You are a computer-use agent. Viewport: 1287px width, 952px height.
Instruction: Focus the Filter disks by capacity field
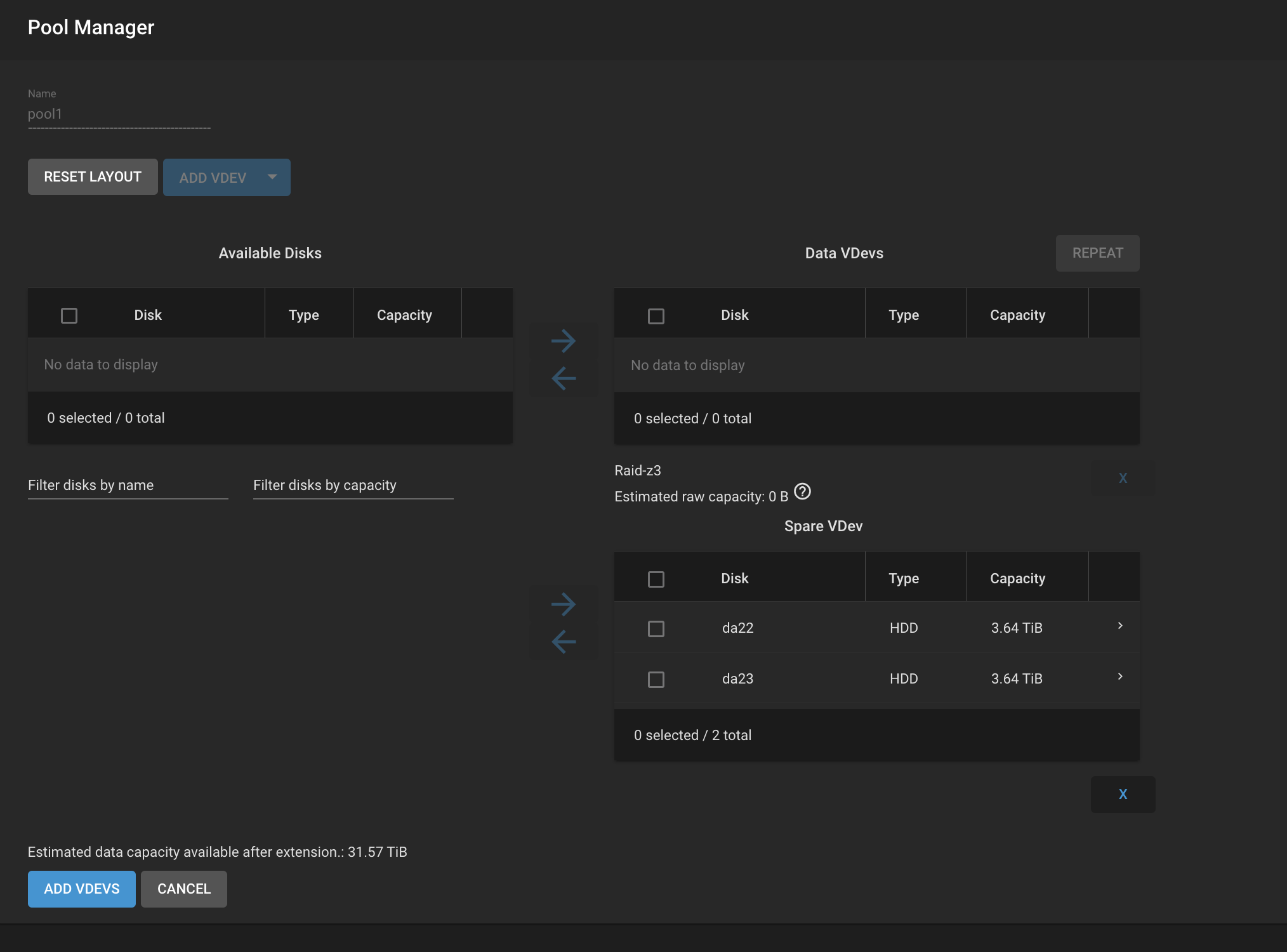click(x=353, y=486)
